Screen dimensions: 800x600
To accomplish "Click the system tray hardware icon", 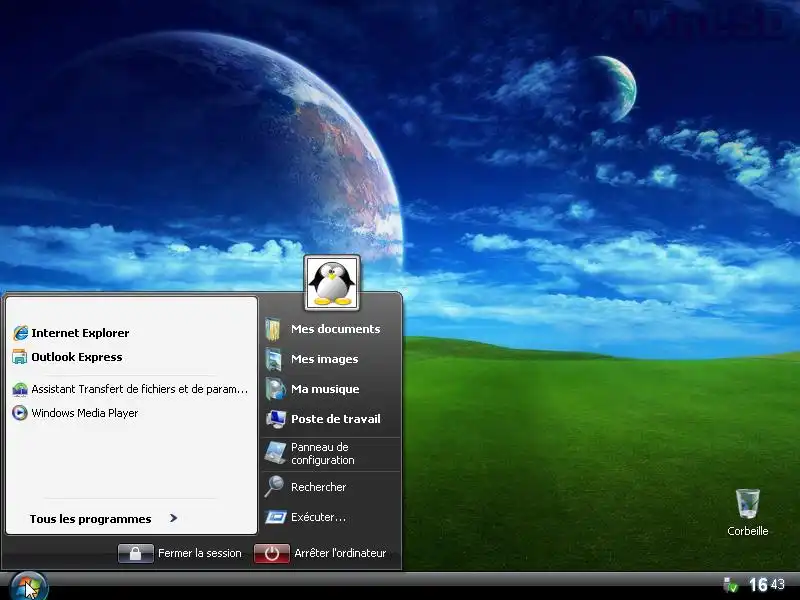I will (731, 585).
